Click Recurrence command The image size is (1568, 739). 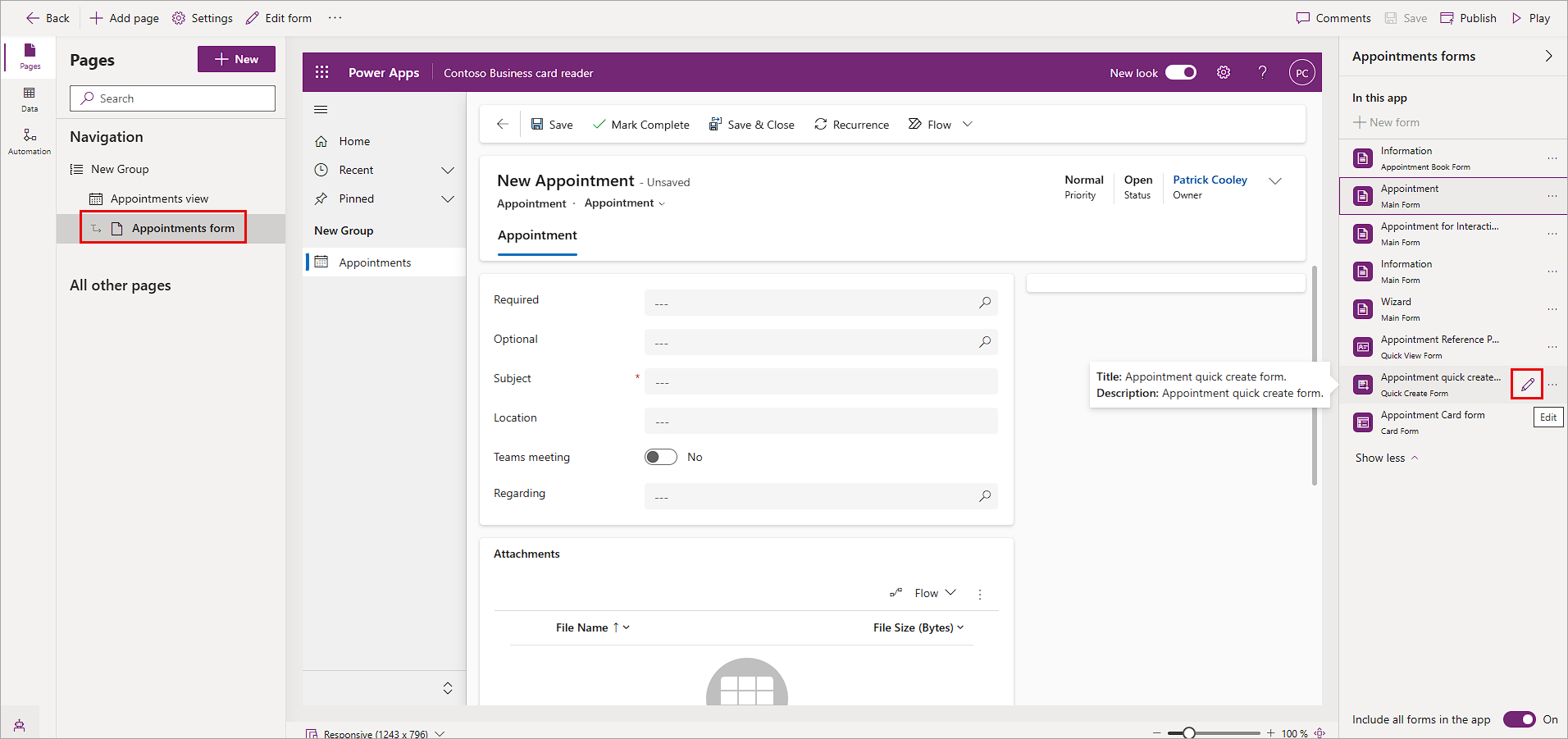pos(851,125)
